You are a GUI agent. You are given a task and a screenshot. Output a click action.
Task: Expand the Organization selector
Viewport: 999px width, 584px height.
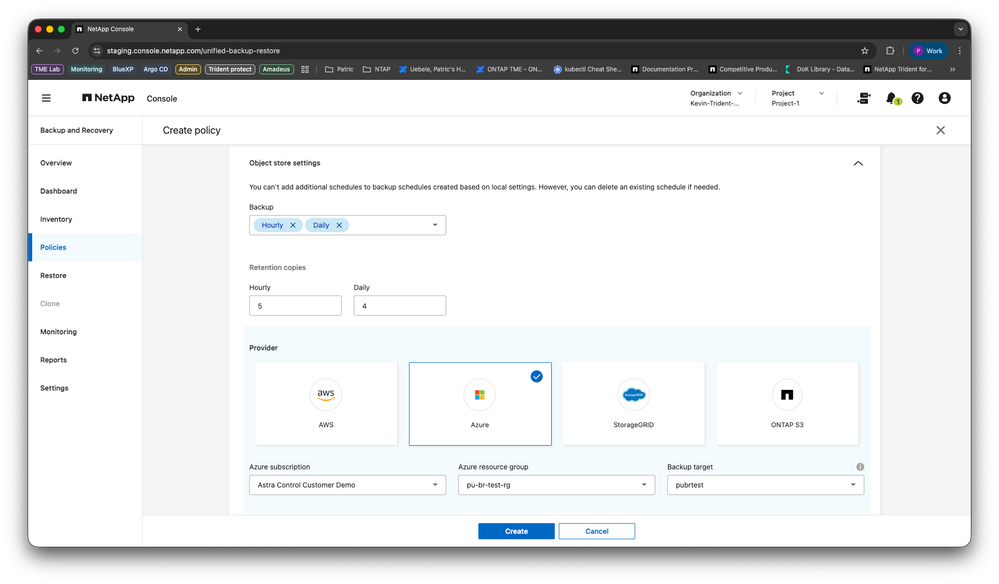click(x=716, y=98)
